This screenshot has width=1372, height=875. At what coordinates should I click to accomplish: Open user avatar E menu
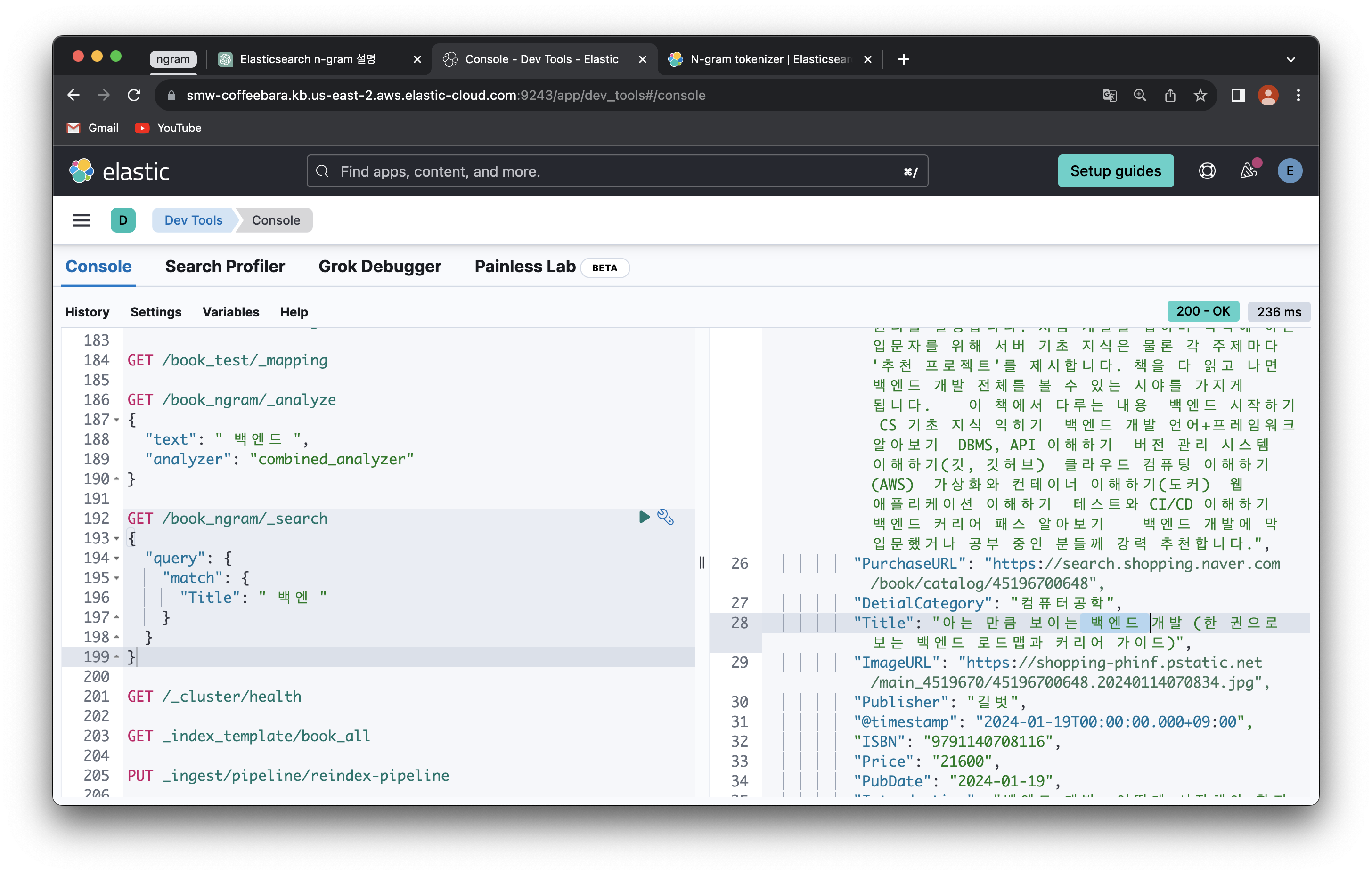1290,171
